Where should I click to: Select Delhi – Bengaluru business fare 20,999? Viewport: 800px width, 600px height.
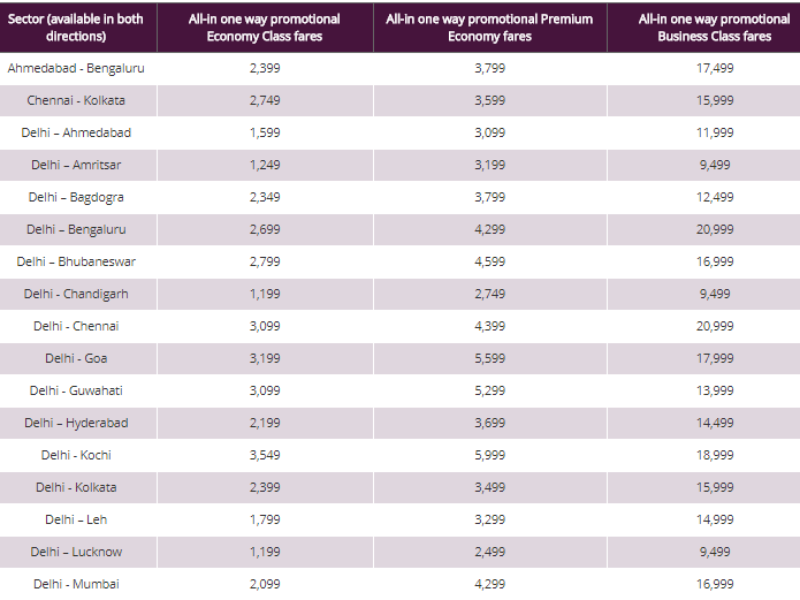pyautogui.click(x=715, y=230)
